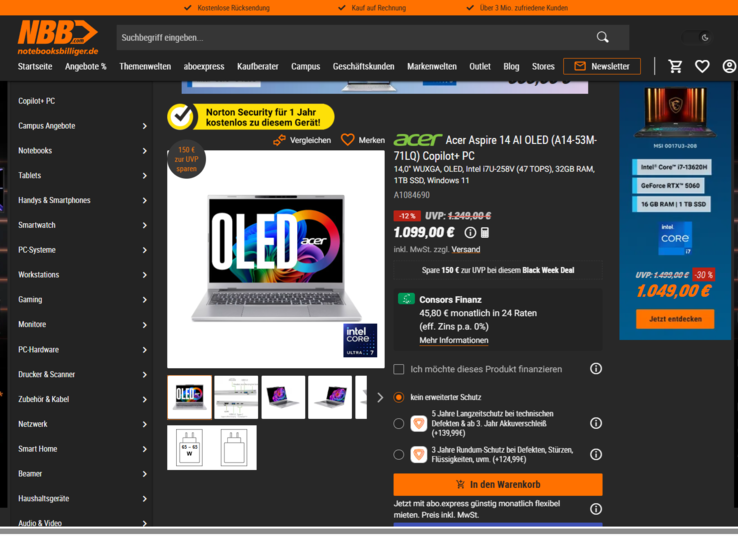Click the main OLED laptop product image
The height and width of the screenshot is (536, 738).
point(276,259)
